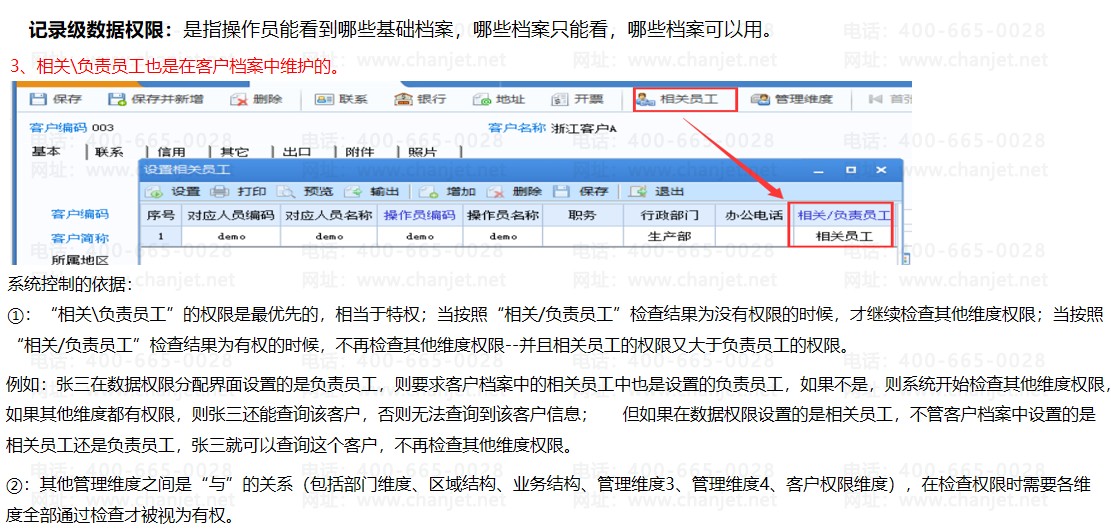Open the 相关员工 related staff button
1111x531 pixels.
tap(684, 100)
